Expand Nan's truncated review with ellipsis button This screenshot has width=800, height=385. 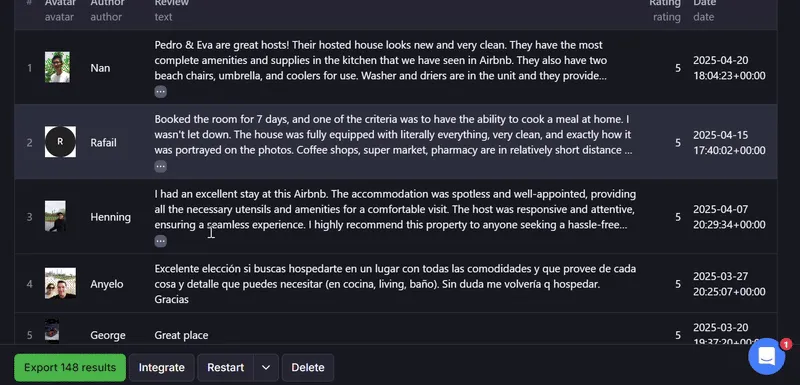[x=160, y=92]
